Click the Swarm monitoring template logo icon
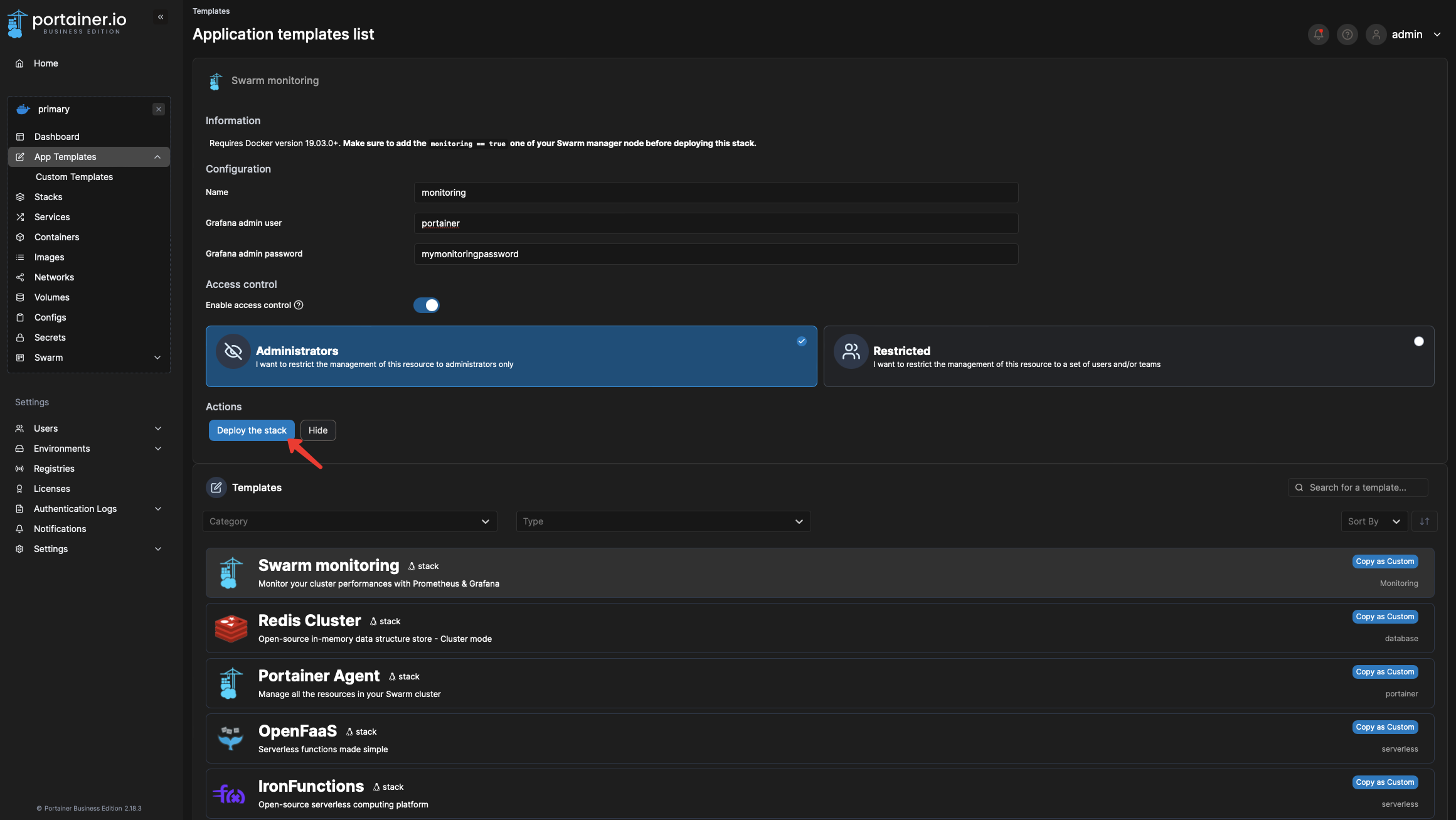Viewport: 1456px width, 820px height. click(230, 573)
